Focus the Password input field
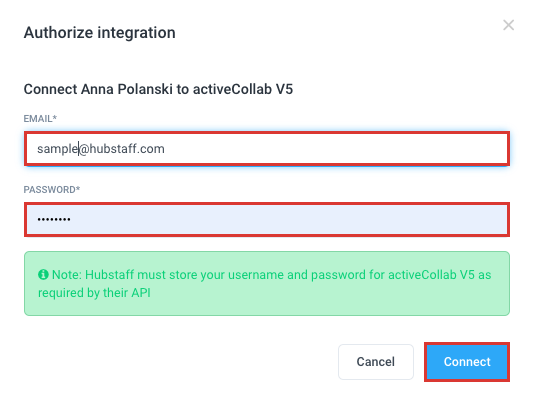This screenshot has width=533, height=404. (267, 219)
